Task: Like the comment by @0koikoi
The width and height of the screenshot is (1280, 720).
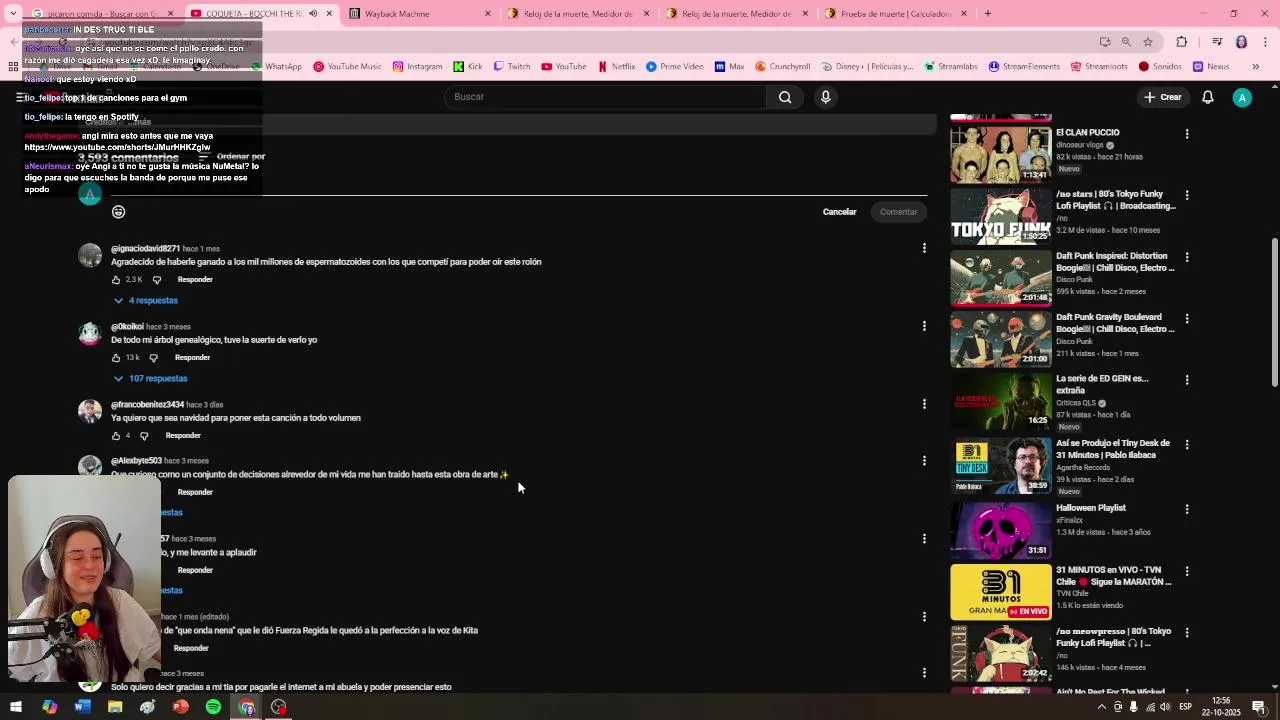Action: pyautogui.click(x=116, y=358)
